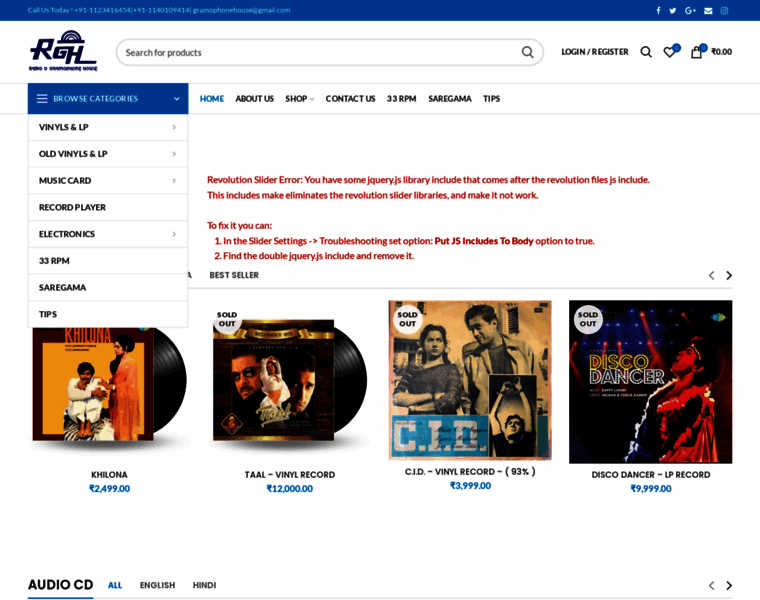The image size is (760, 600).
Task: Click into the Search for products field
Action: tap(320, 52)
